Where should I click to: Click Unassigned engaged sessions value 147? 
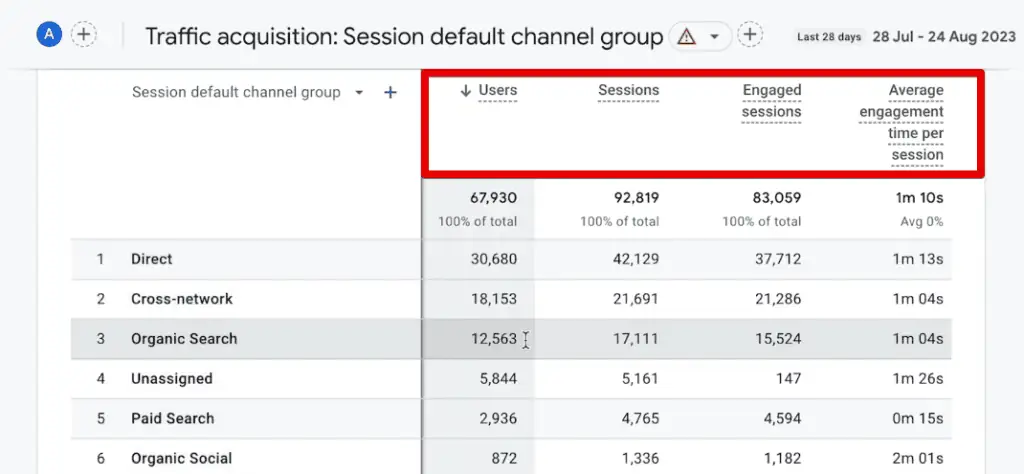tap(788, 379)
